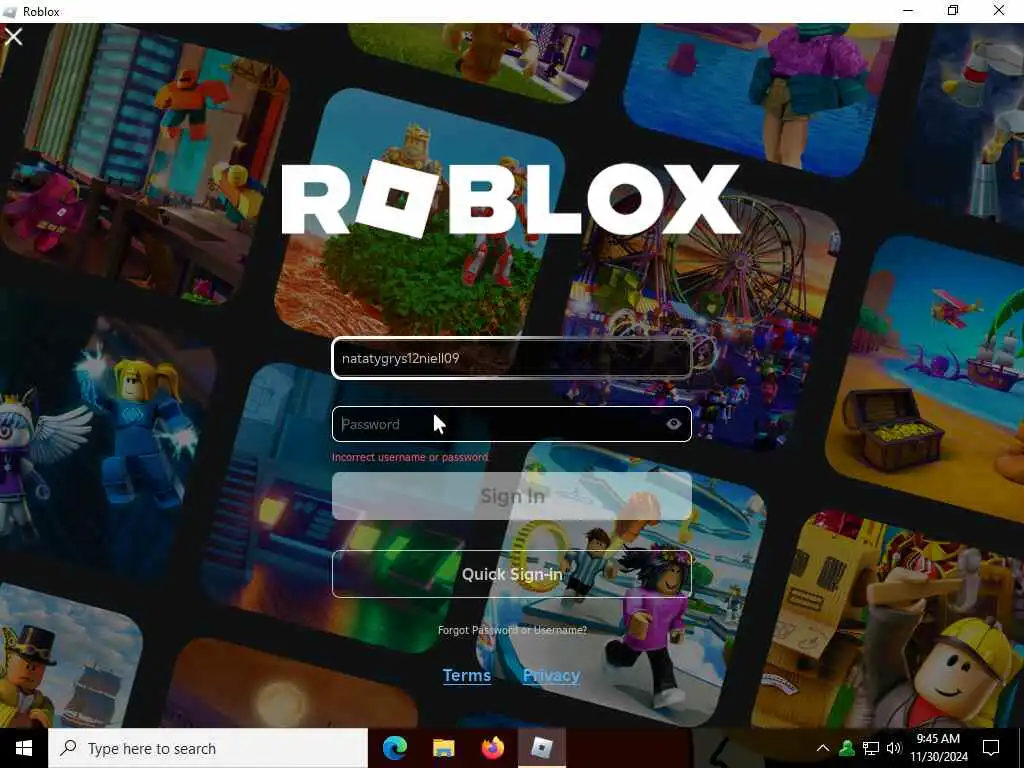Restore down the Roblox window
Viewport: 1024px width, 768px height.
953,10
